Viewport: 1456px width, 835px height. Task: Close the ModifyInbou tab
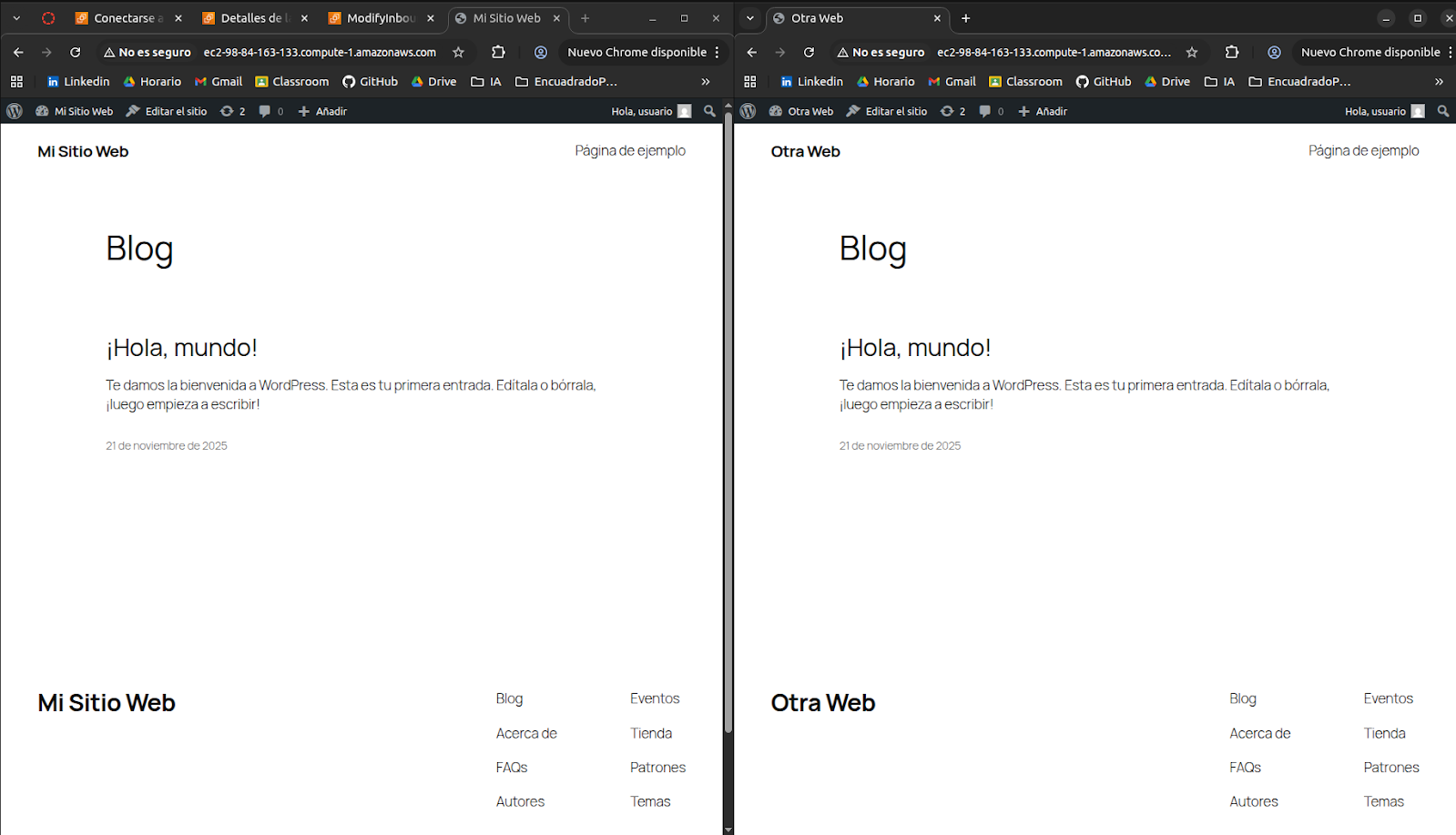coord(431,18)
